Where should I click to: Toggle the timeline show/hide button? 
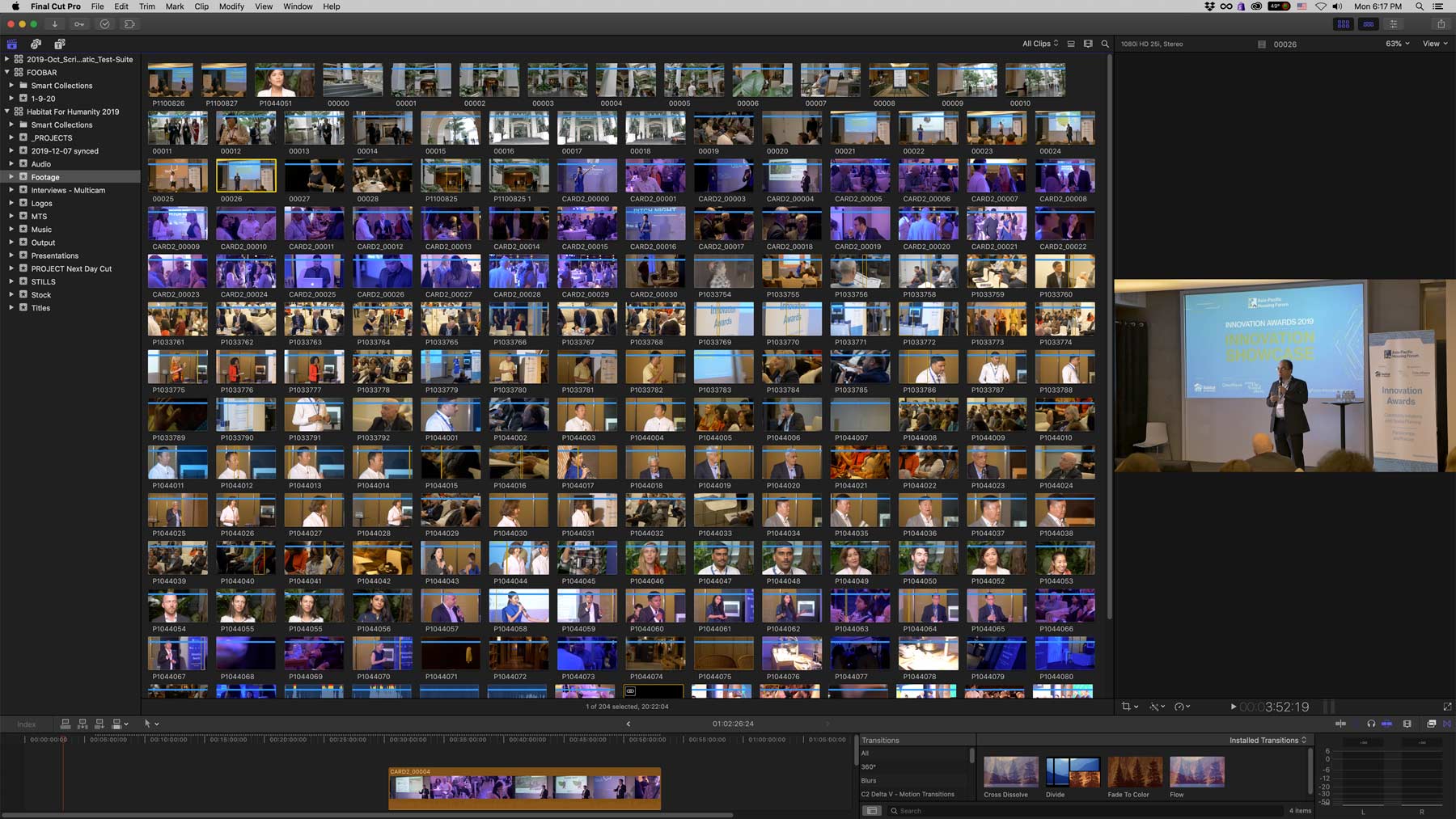pos(1368,24)
